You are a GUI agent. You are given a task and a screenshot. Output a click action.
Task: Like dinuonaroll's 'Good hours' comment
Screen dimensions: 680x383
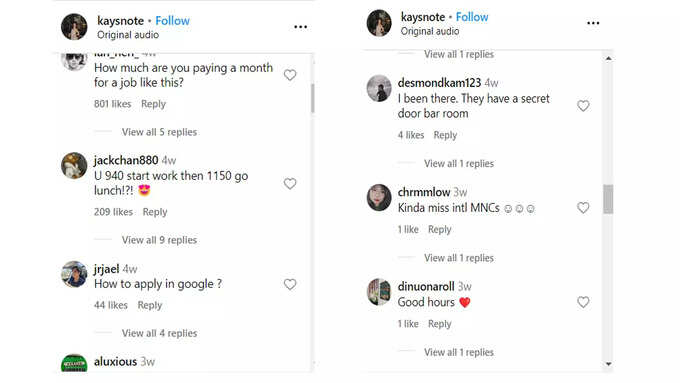coord(583,302)
